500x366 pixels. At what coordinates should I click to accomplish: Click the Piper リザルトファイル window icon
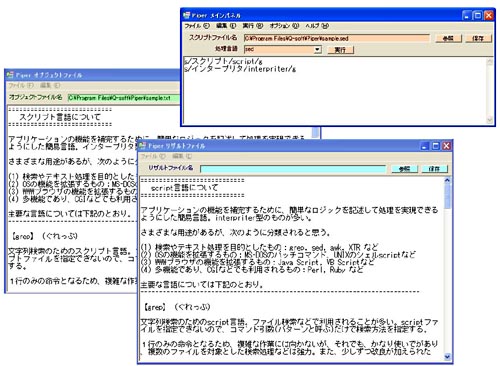point(143,146)
